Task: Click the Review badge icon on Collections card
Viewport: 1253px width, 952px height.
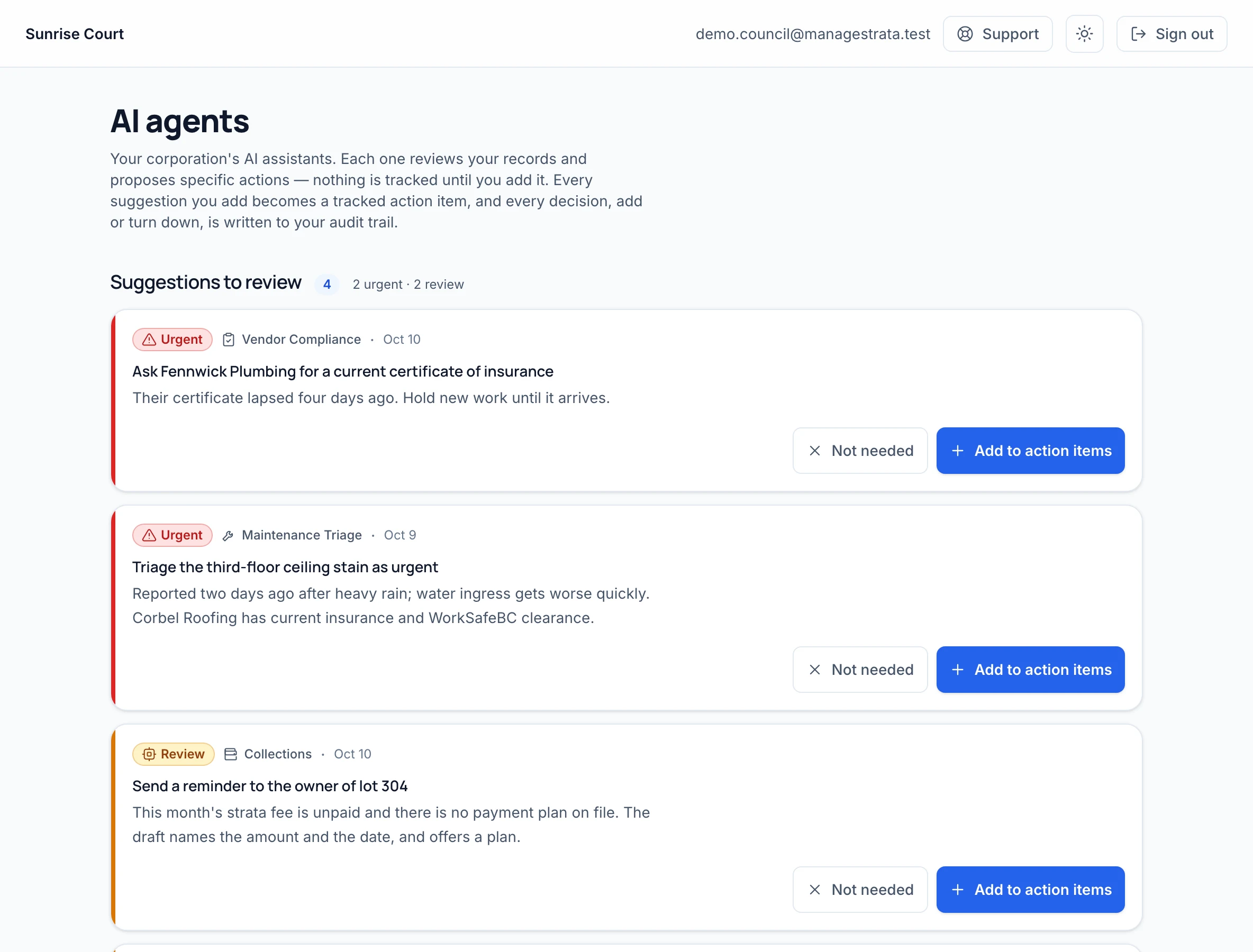Action: pyautogui.click(x=149, y=754)
